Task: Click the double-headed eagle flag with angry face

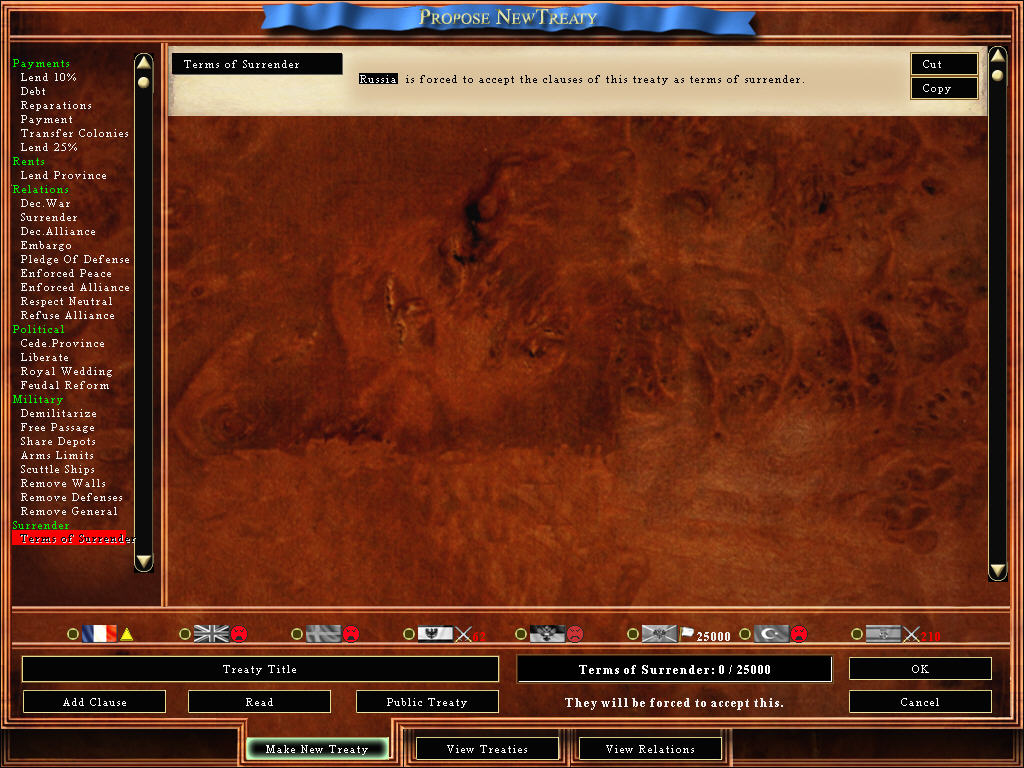Action: pos(547,633)
